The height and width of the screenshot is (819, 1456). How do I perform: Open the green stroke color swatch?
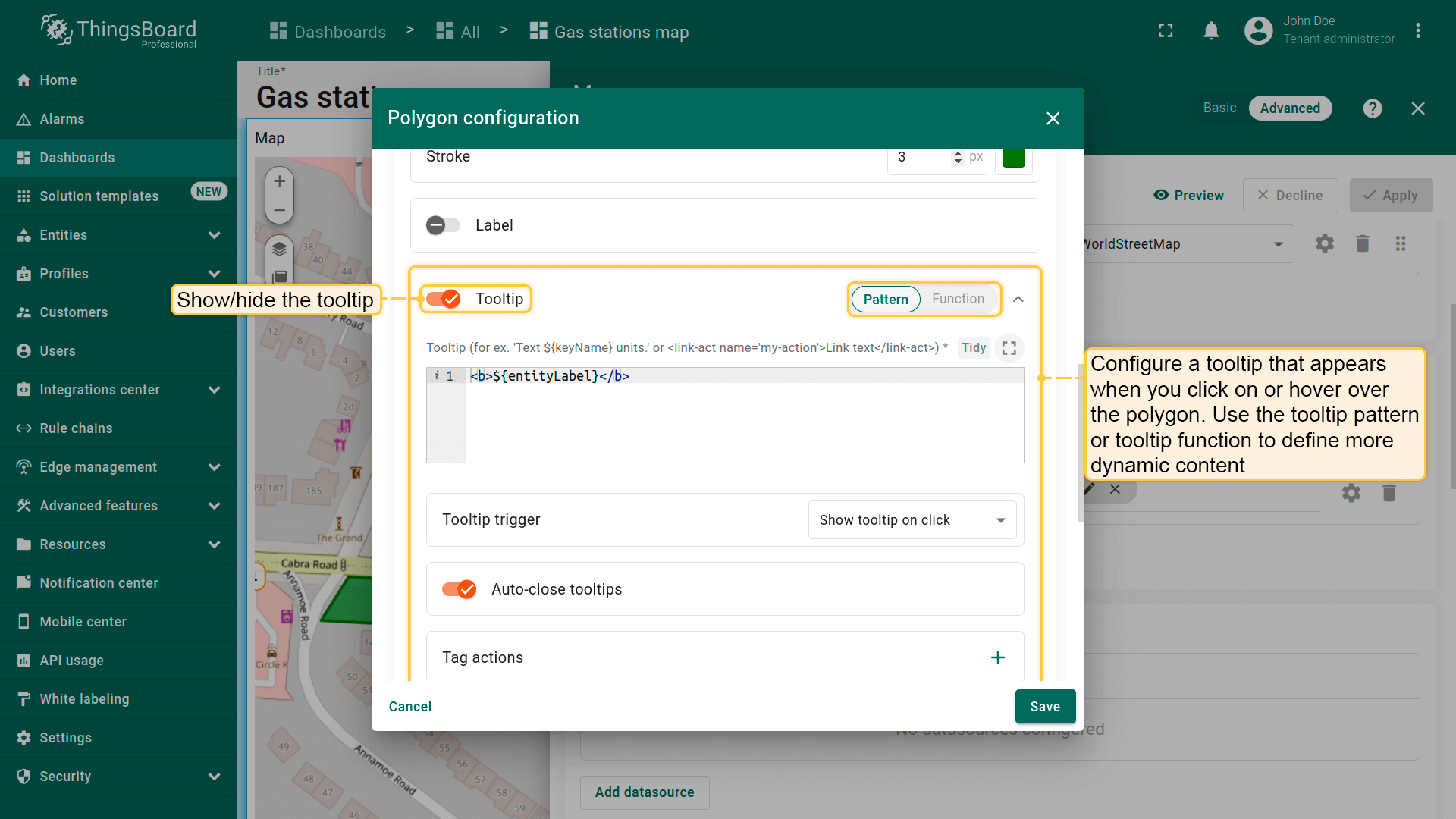[1013, 157]
